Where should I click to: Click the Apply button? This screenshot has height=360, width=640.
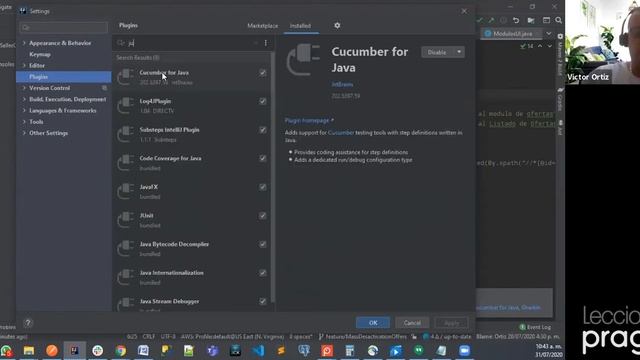click(x=451, y=322)
